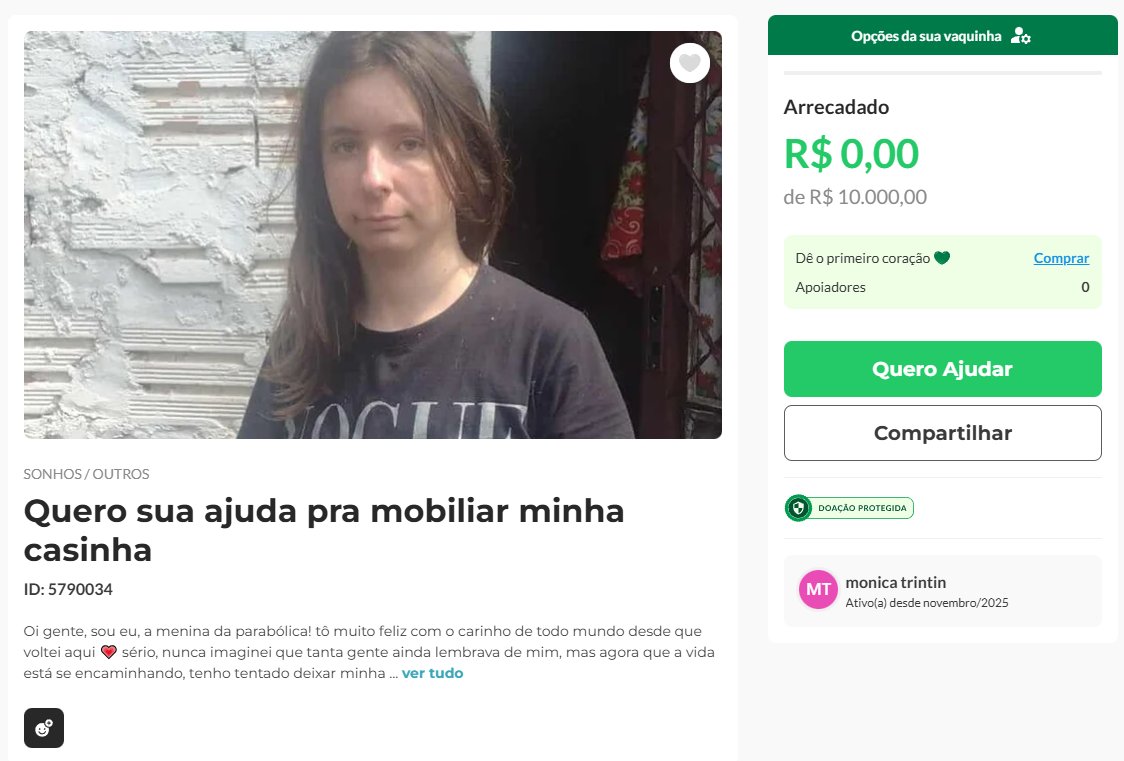Click the Comprar link
Screen dimensions: 1124x761
click(x=1061, y=258)
